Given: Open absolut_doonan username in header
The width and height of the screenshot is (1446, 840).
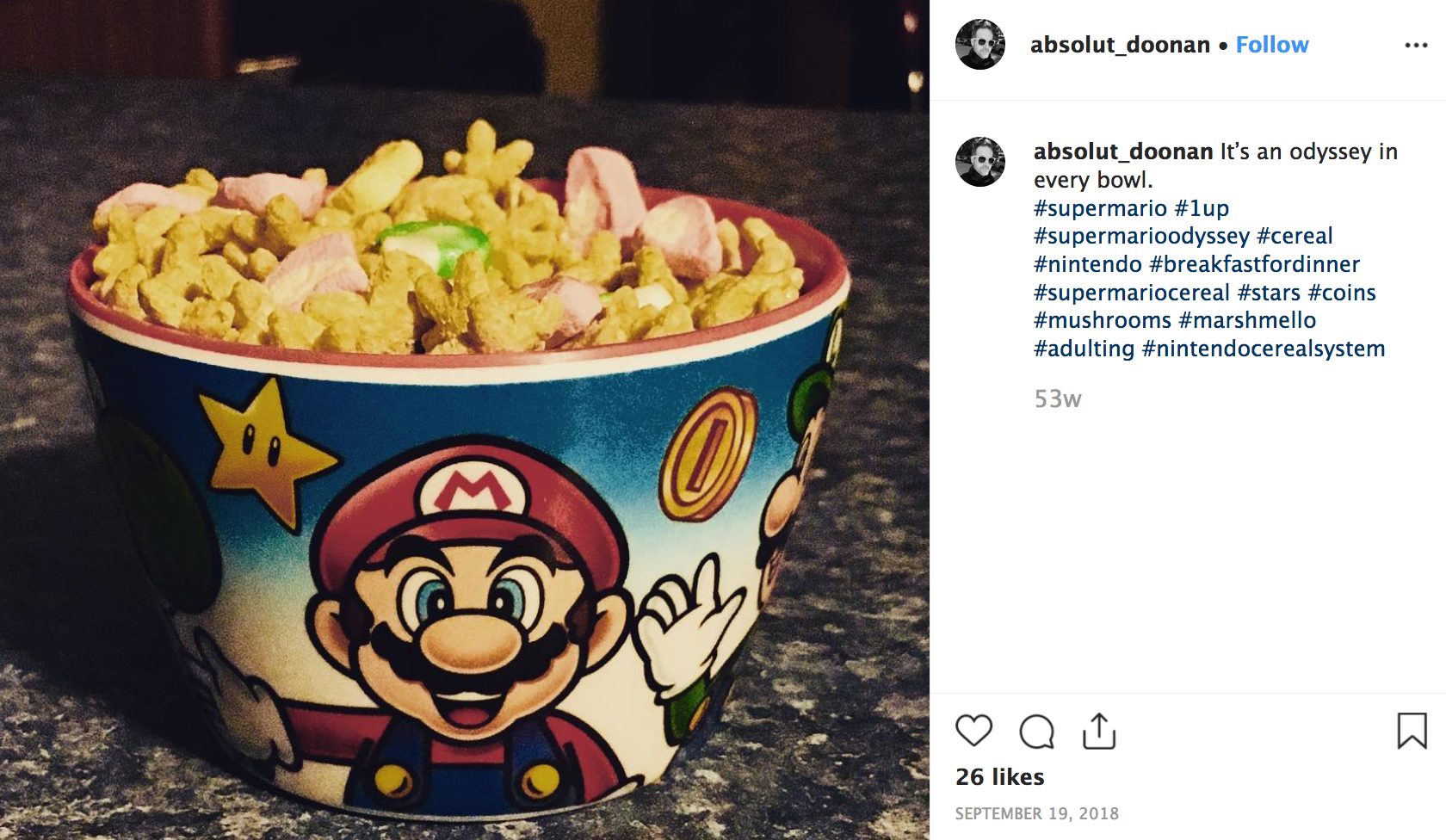Looking at the screenshot, I should click(x=1120, y=45).
